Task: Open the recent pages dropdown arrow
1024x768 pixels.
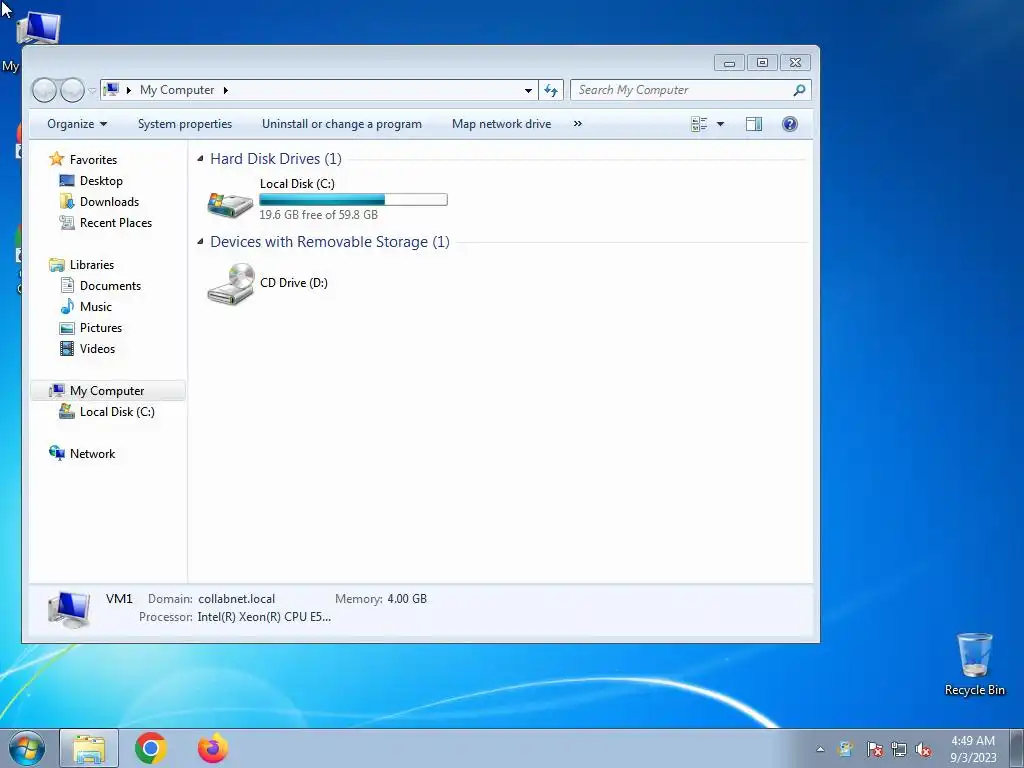Action: click(x=92, y=91)
